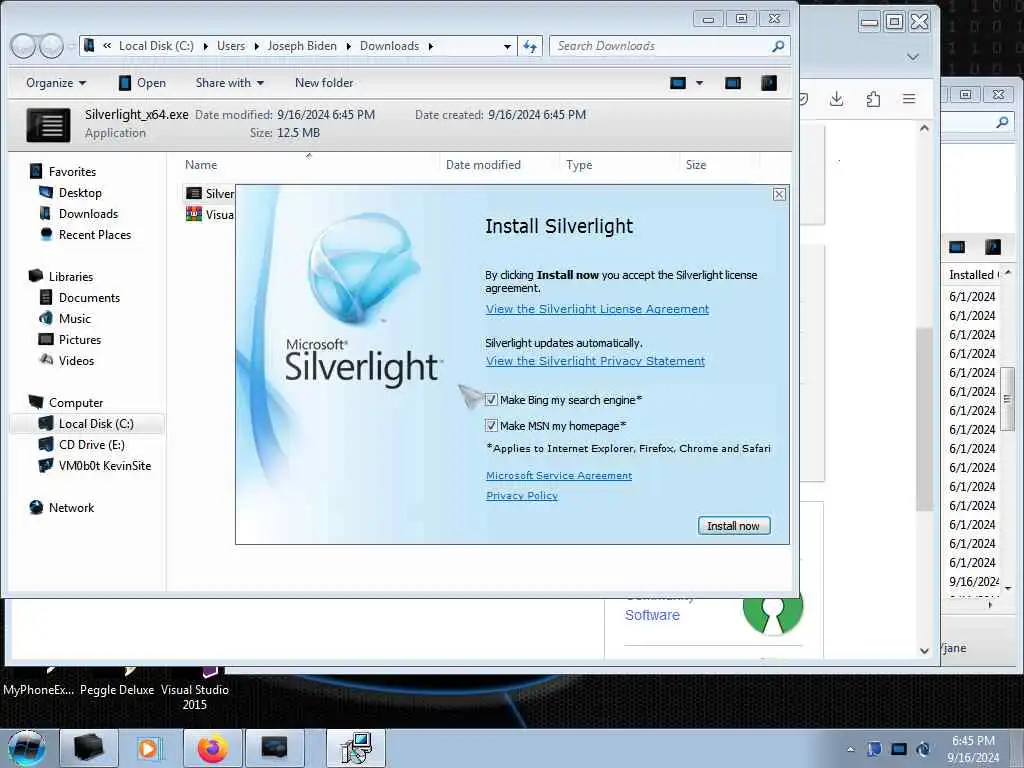Select Recent Places under Favorites
Image resolution: width=1024 pixels, height=768 pixels.
point(95,234)
